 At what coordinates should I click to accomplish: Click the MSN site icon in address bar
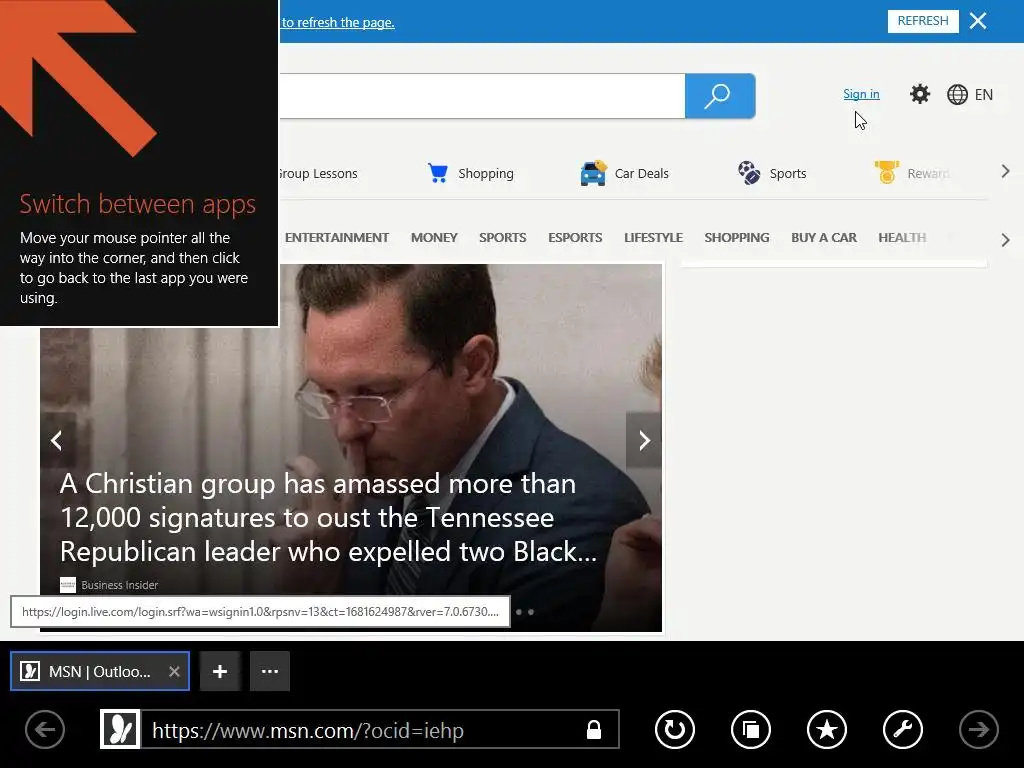tap(120, 729)
